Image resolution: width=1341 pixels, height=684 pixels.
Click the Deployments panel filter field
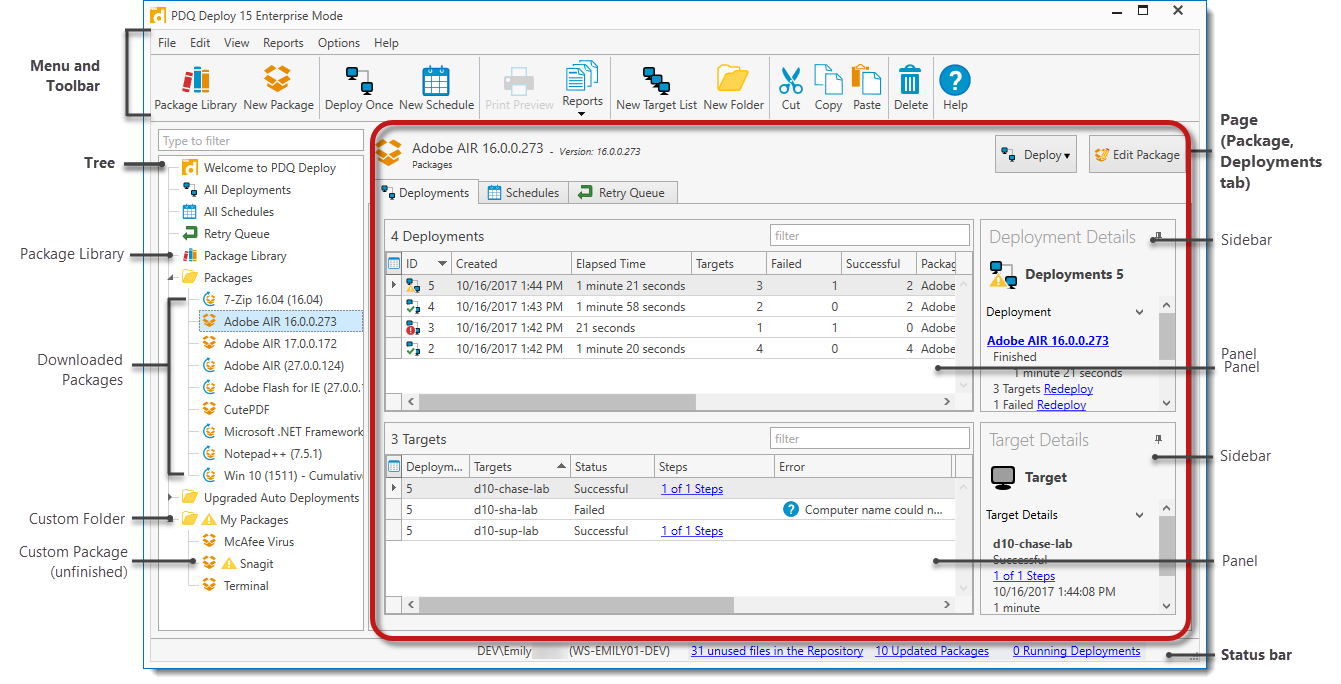pos(870,236)
